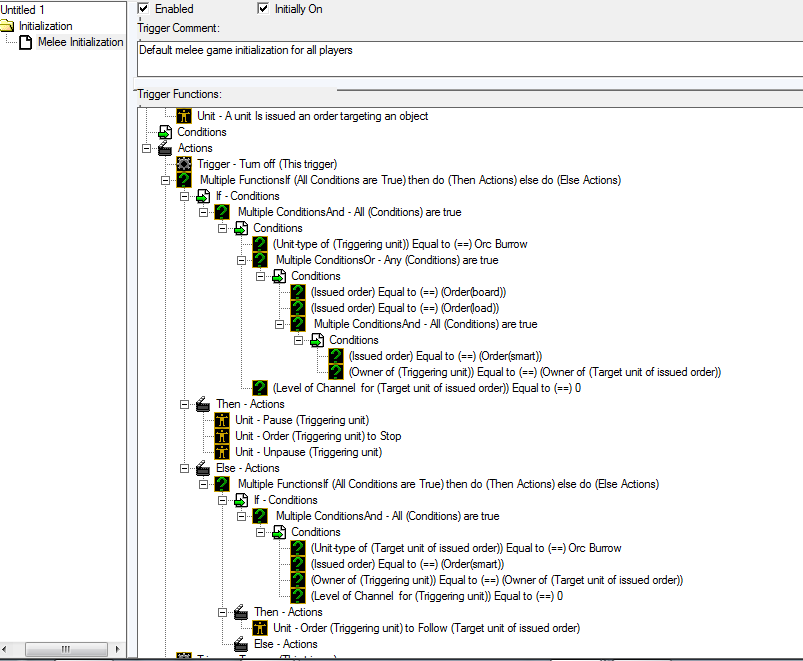803x661 pixels.
Task: Click the horizontal scrollbar thumb
Action: point(66,649)
